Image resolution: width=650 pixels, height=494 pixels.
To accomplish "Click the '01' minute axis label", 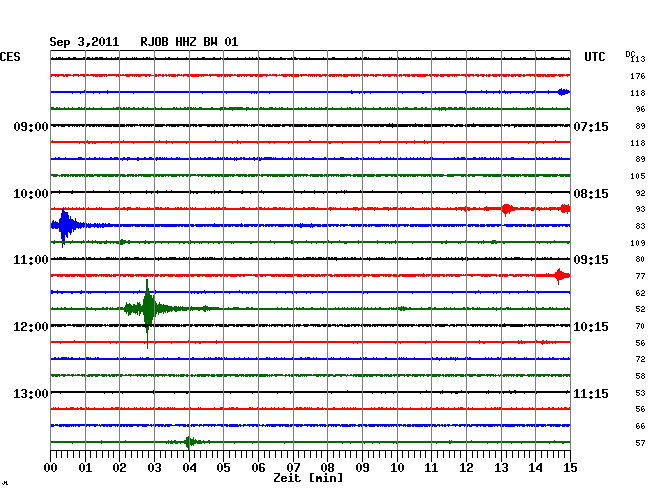I will pyautogui.click(x=85, y=467).
